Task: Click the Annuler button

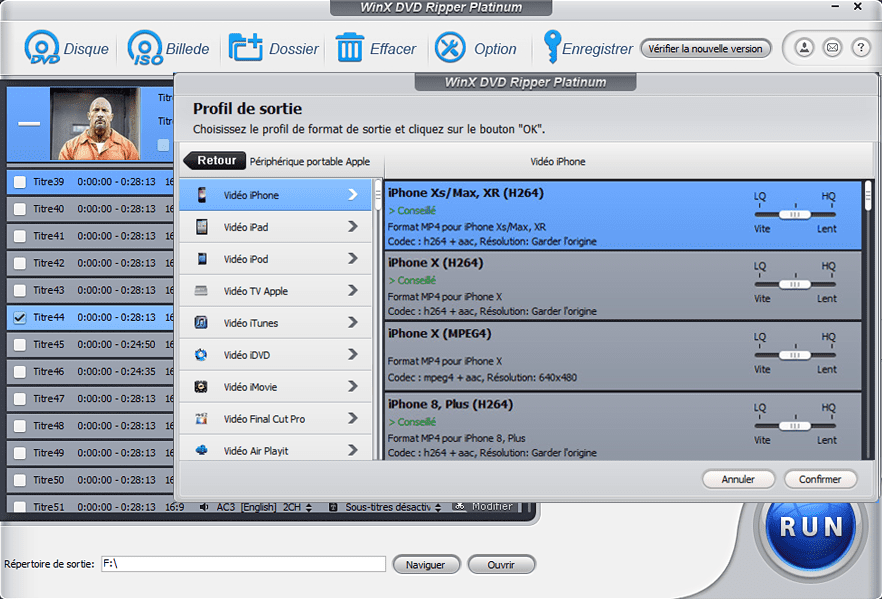Action: click(x=738, y=479)
